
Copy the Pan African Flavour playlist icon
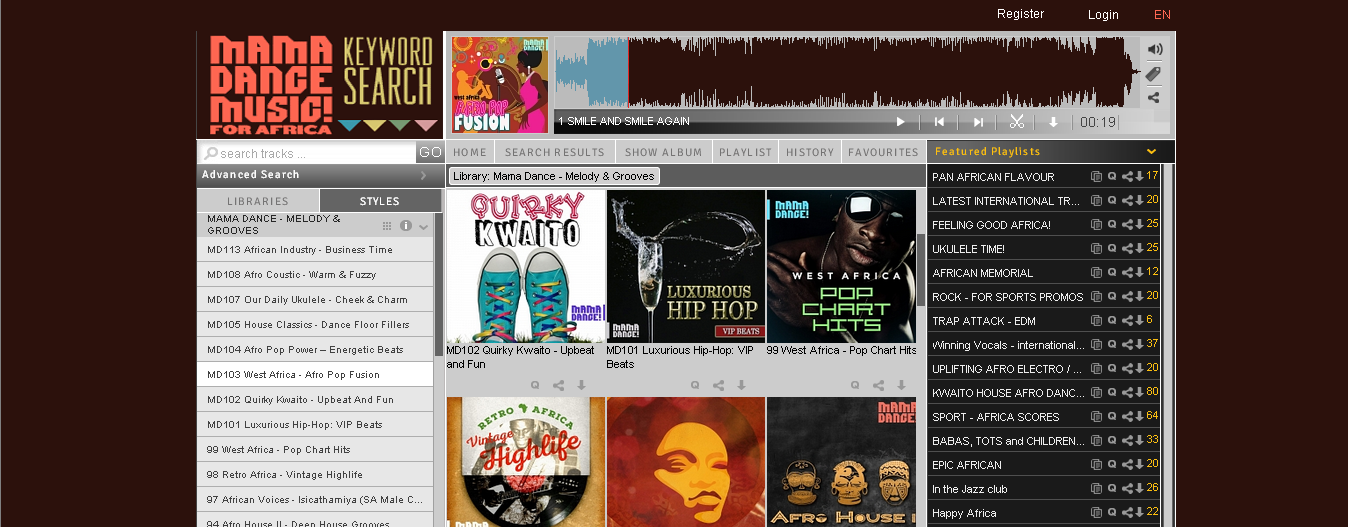(1096, 176)
